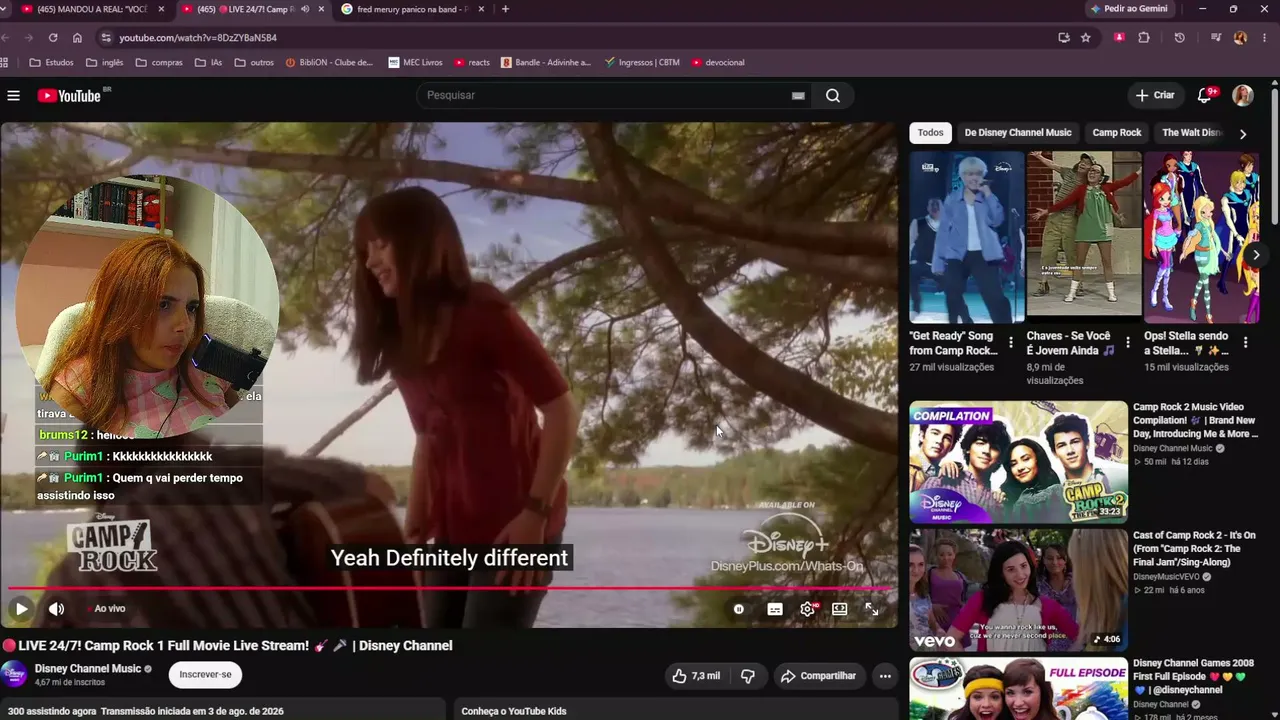Subscribe with the Inscrever-se button
This screenshot has height=720, width=1280.
(205, 675)
